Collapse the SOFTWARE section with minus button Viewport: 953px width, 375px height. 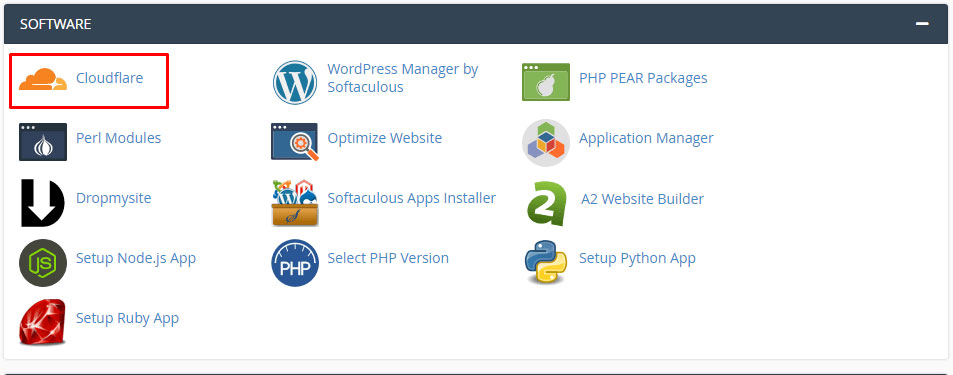pos(923,24)
